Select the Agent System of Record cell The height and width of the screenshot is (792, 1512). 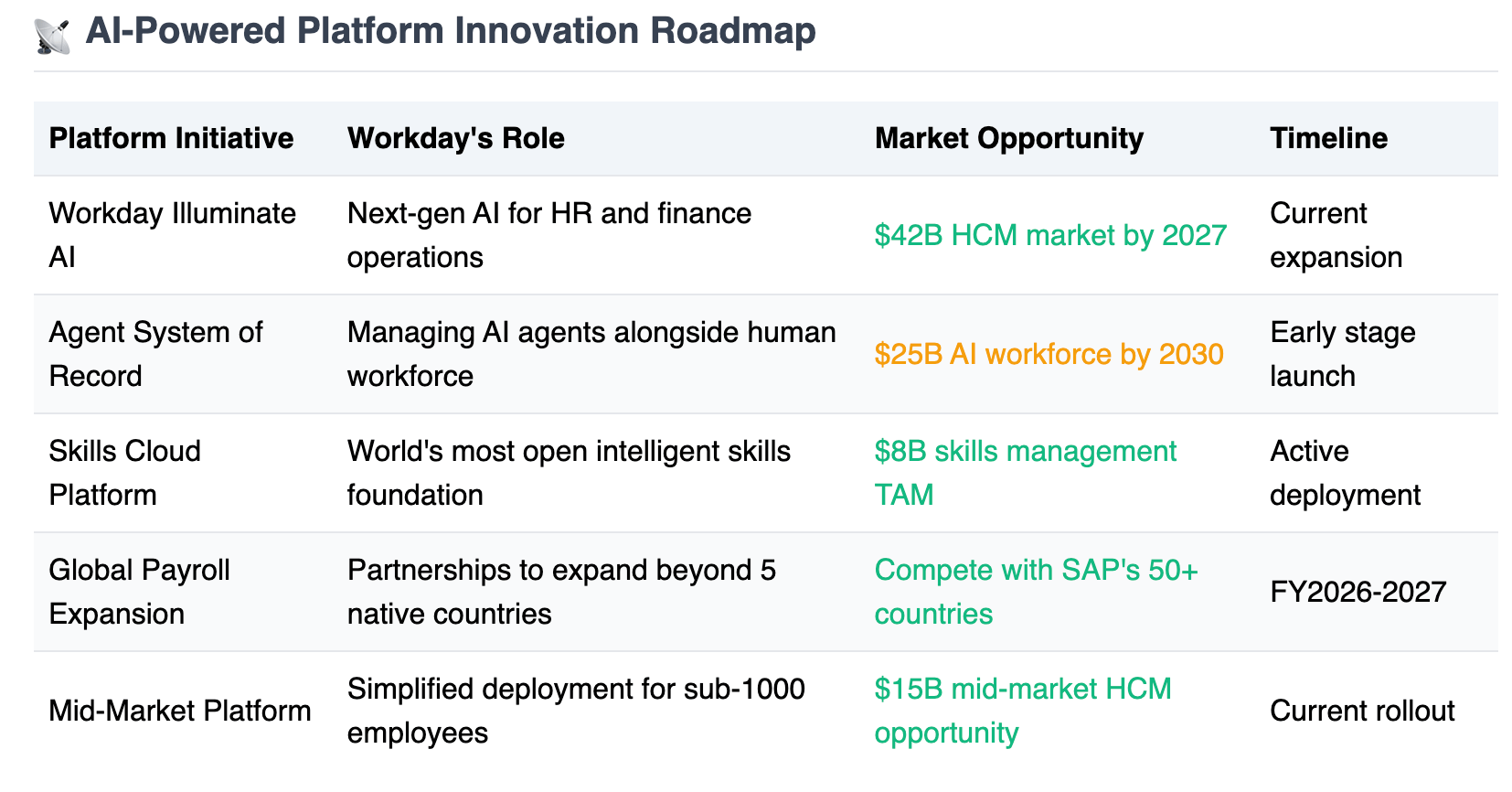point(156,354)
